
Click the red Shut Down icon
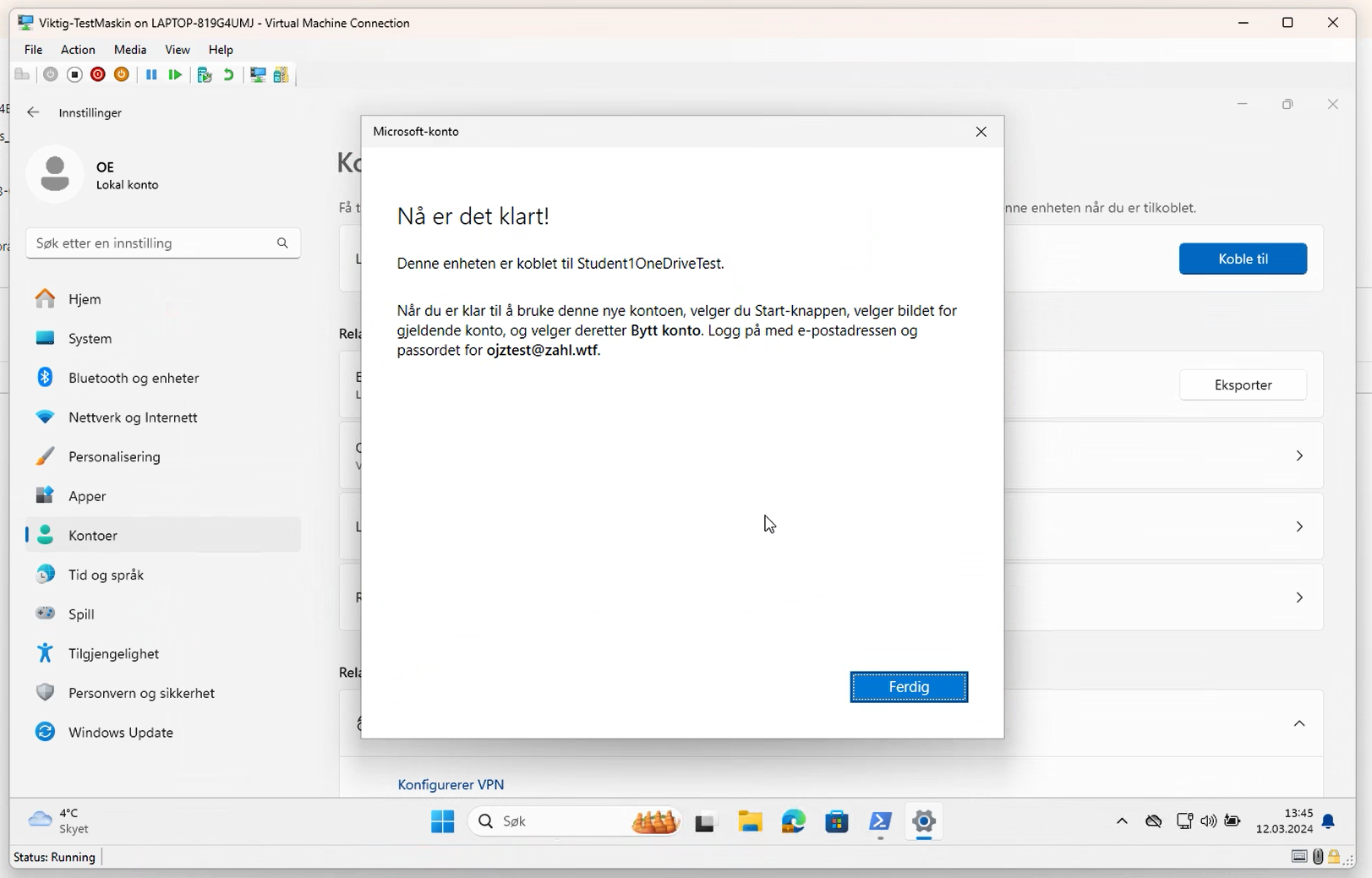tap(98, 75)
